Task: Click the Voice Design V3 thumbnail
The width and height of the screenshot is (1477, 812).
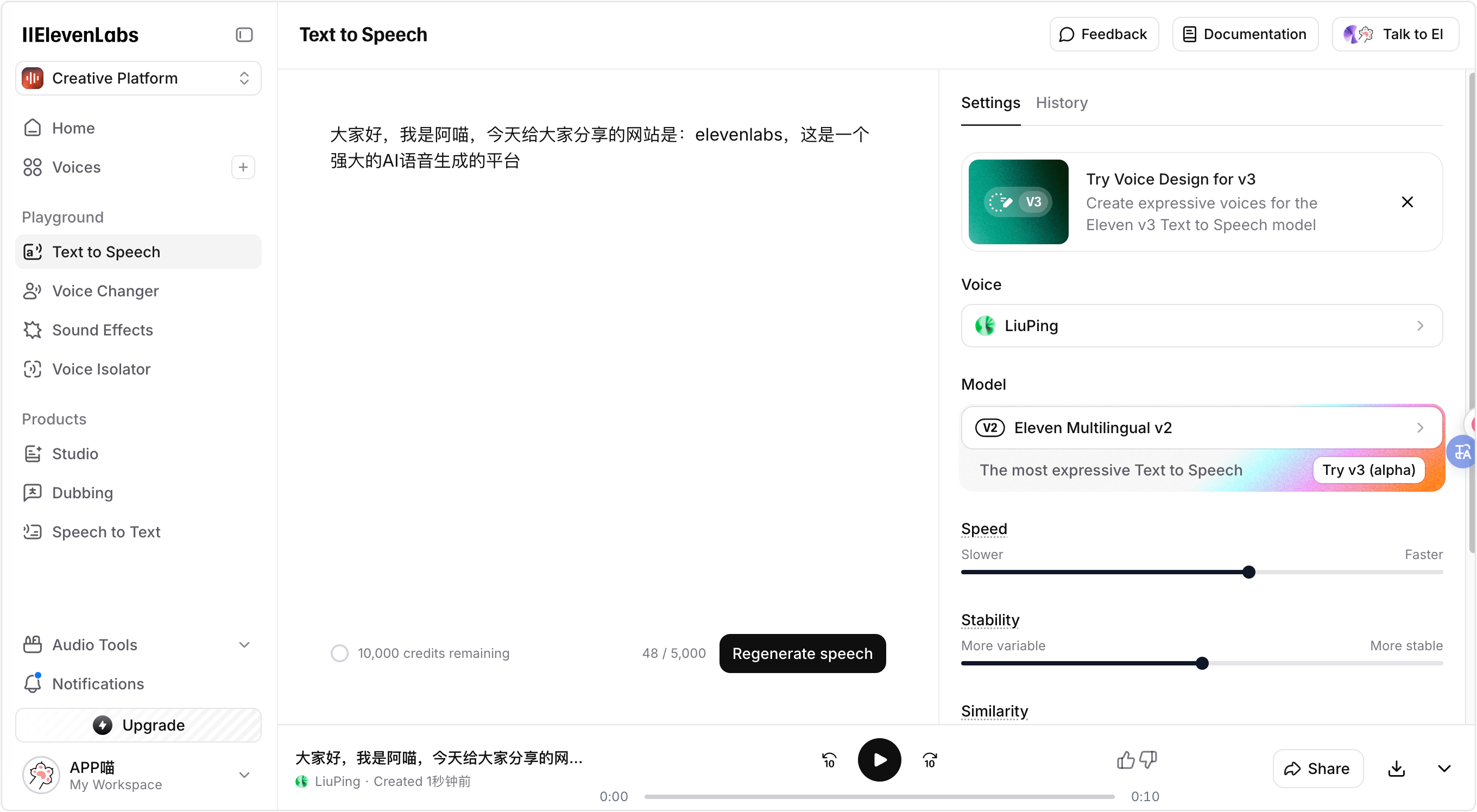Action: click(x=1018, y=202)
